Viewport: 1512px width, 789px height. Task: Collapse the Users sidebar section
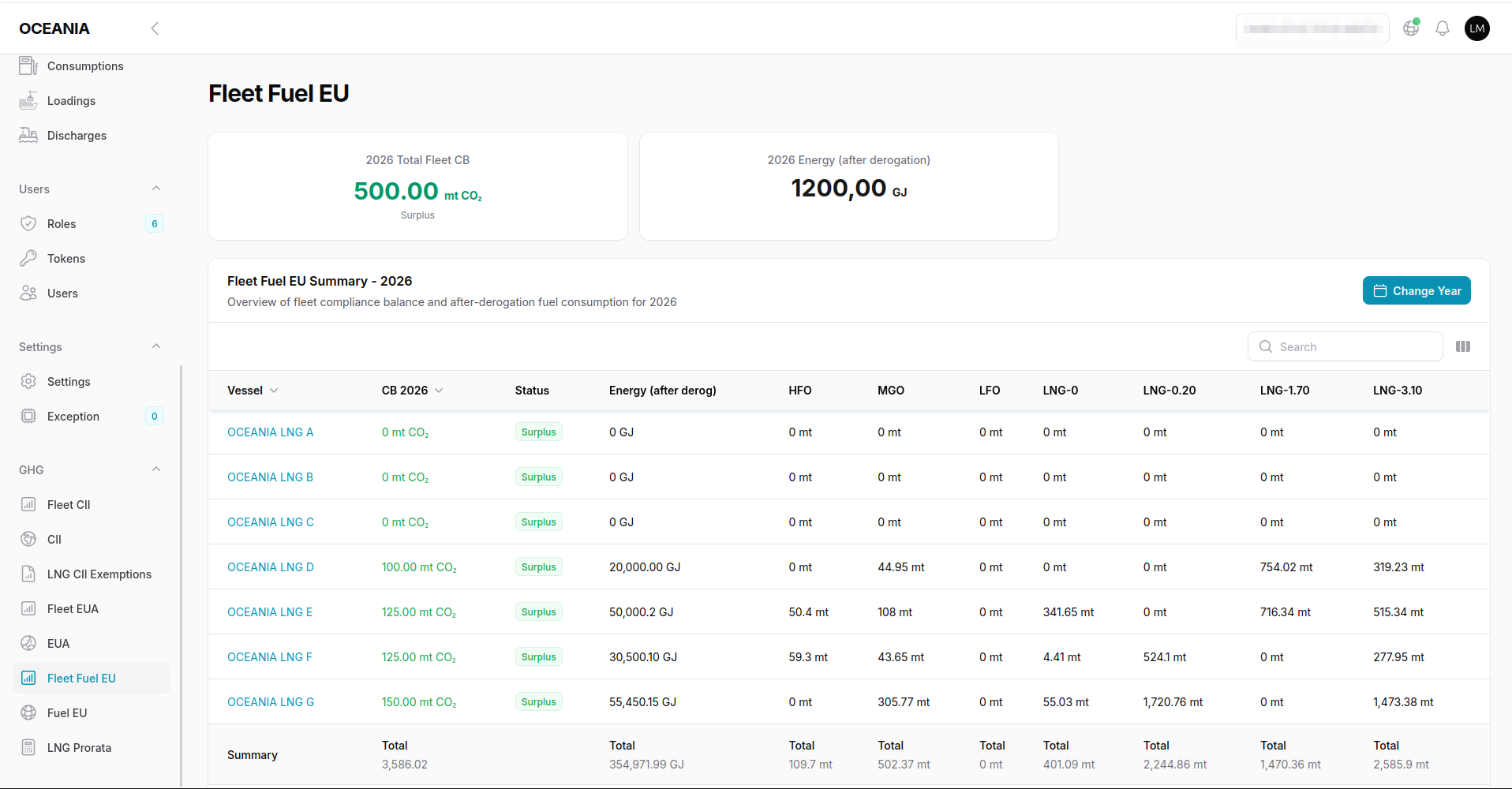(x=156, y=189)
